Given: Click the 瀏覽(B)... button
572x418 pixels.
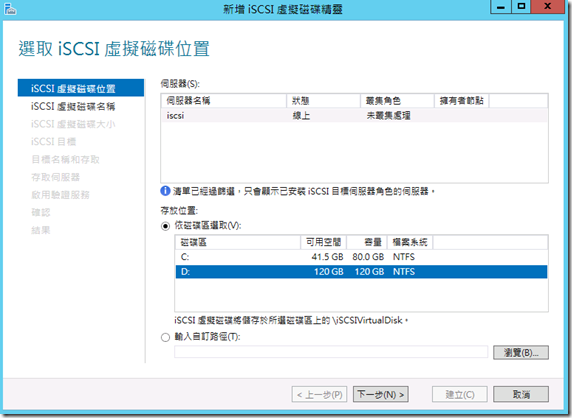Looking at the screenshot, I should tap(521, 353).
